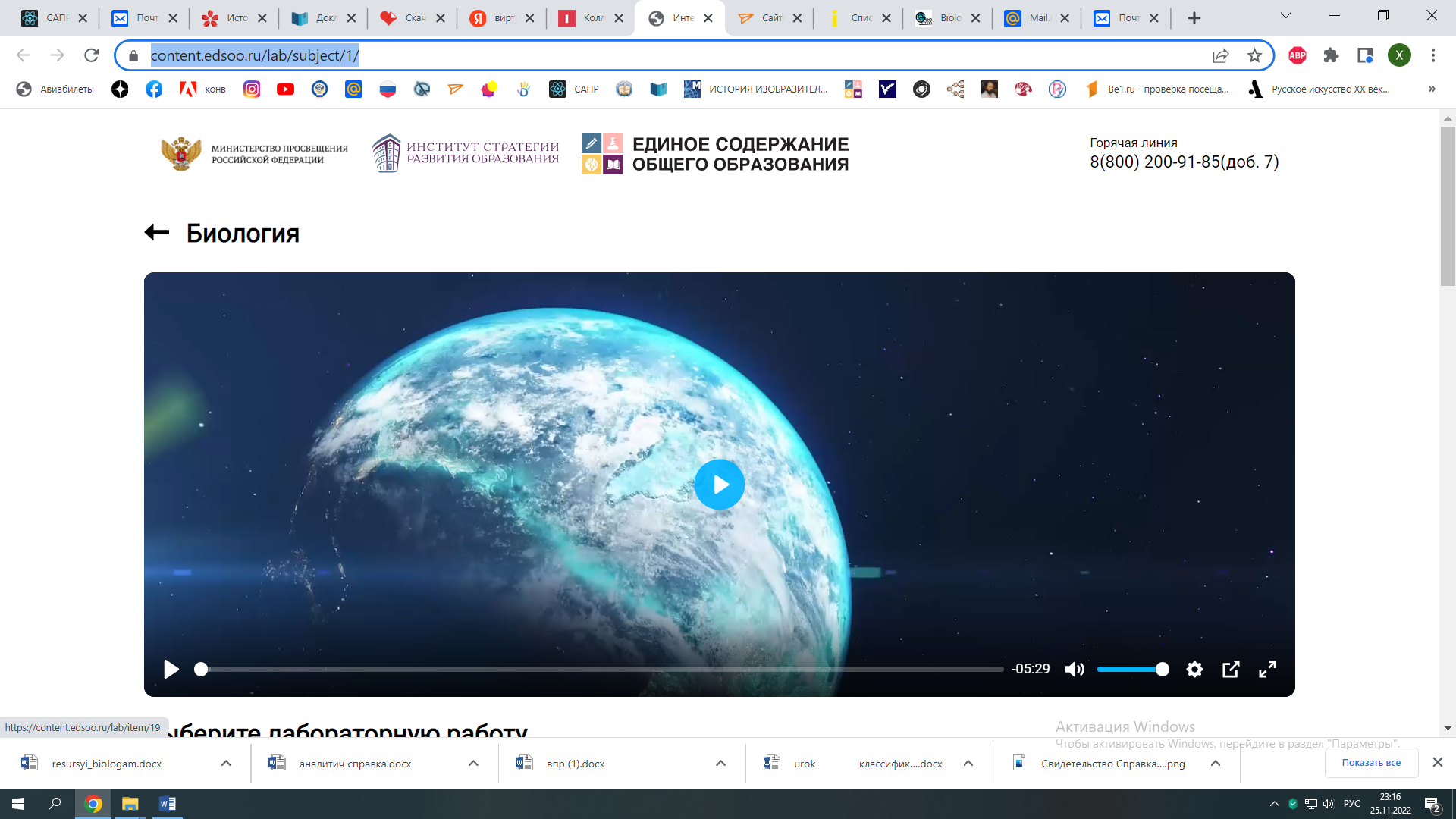Enter video fullscreen mode
This screenshot has height=819, width=1456.
coord(1267,669)
